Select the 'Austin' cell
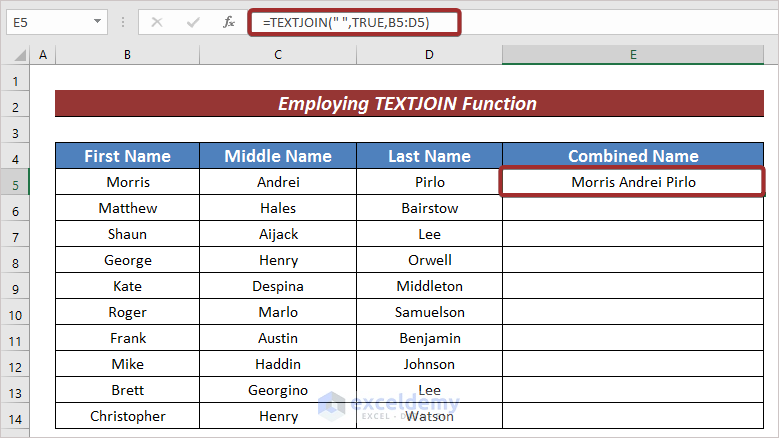779x438 pixels. click(x=278, y=338)
